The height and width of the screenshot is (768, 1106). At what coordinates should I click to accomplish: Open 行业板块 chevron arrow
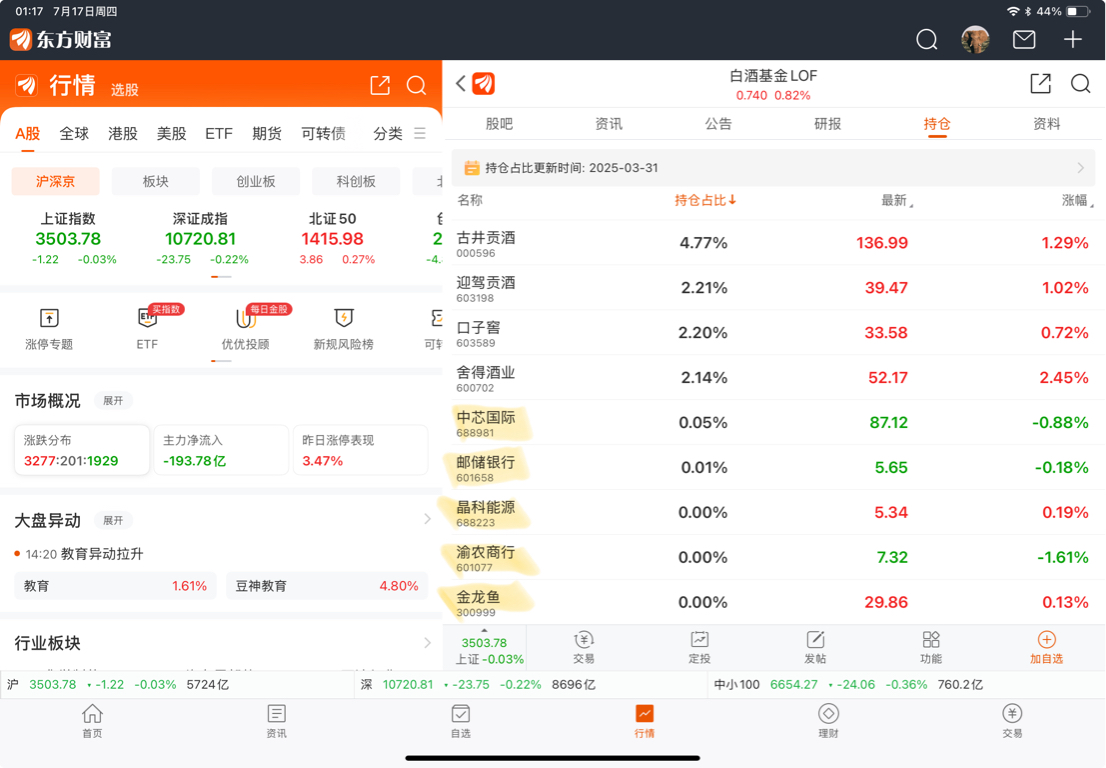(x=427, y=642)
